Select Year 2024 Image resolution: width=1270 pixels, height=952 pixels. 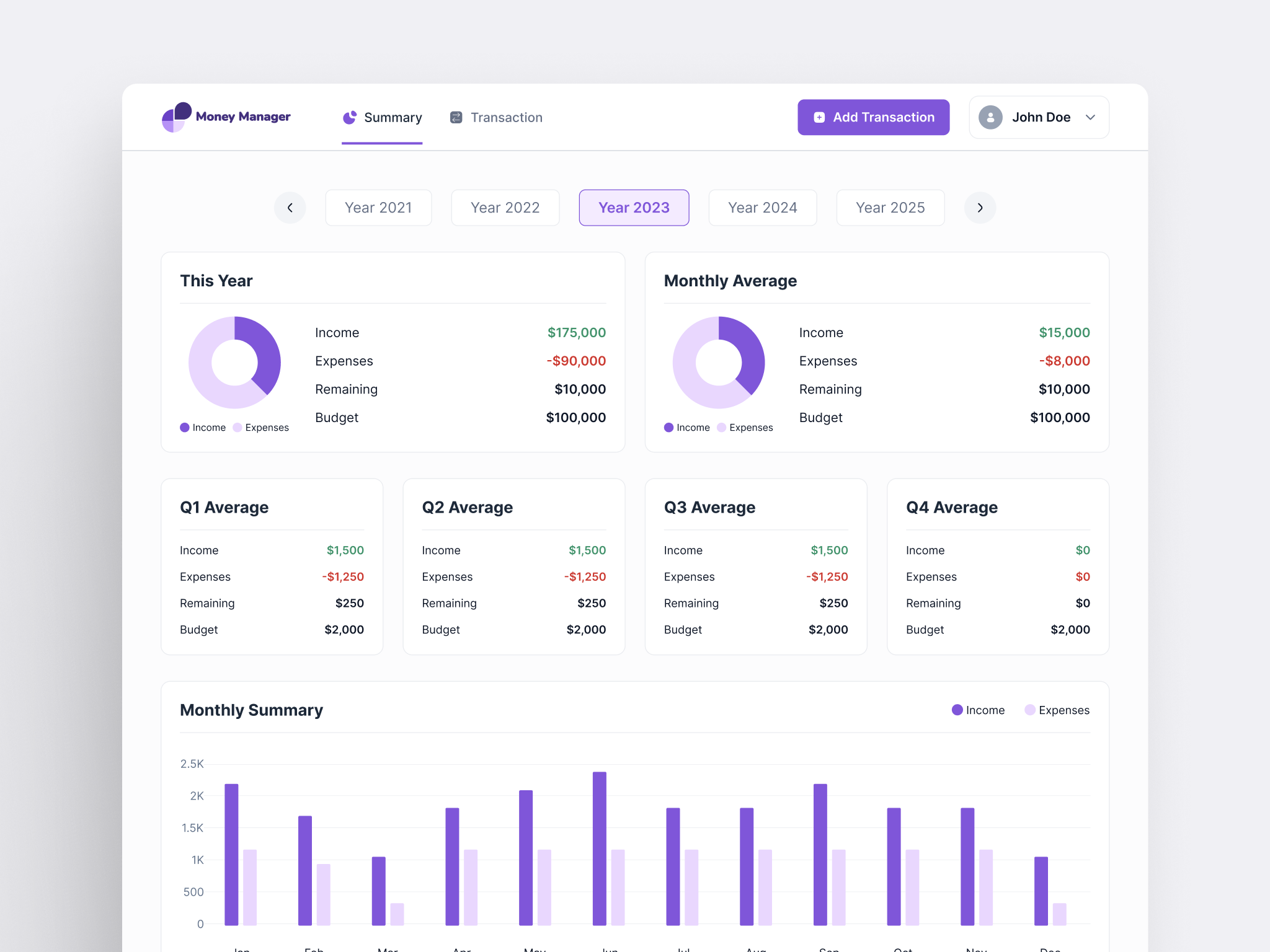763,208
